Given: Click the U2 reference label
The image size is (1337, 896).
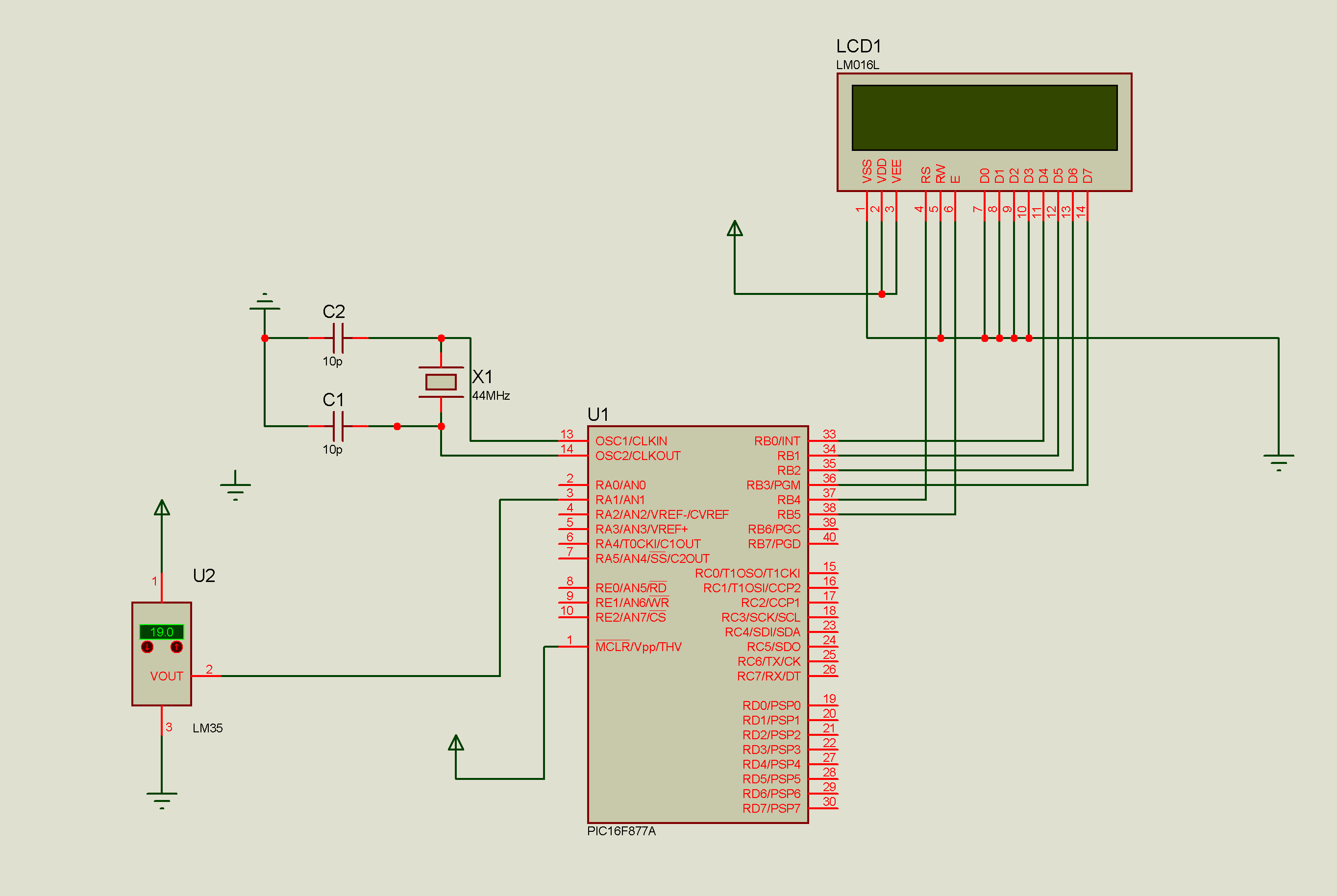Looking at the screenshot, I should 204,576.
